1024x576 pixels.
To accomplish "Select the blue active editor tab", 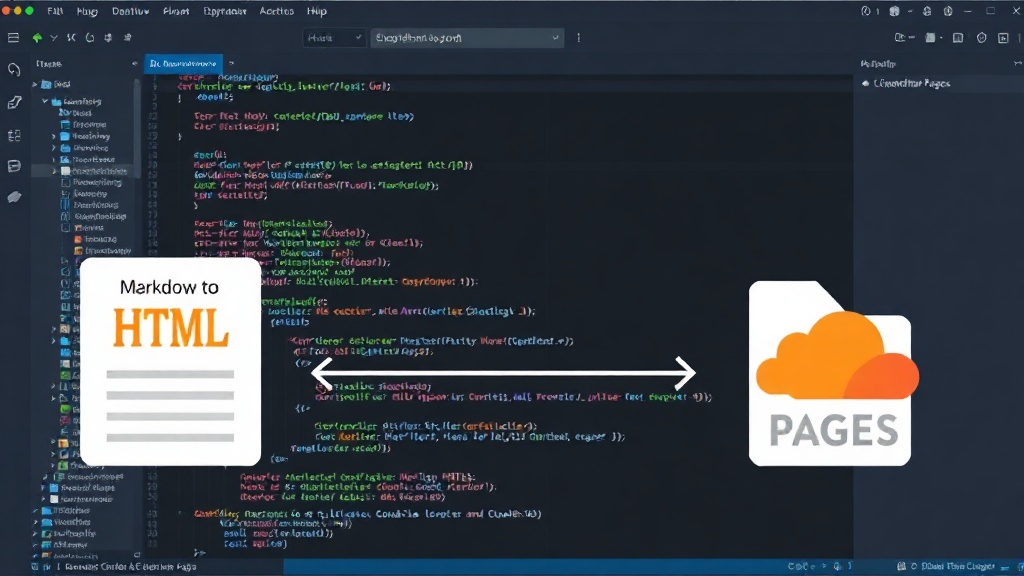I will 184,63.
